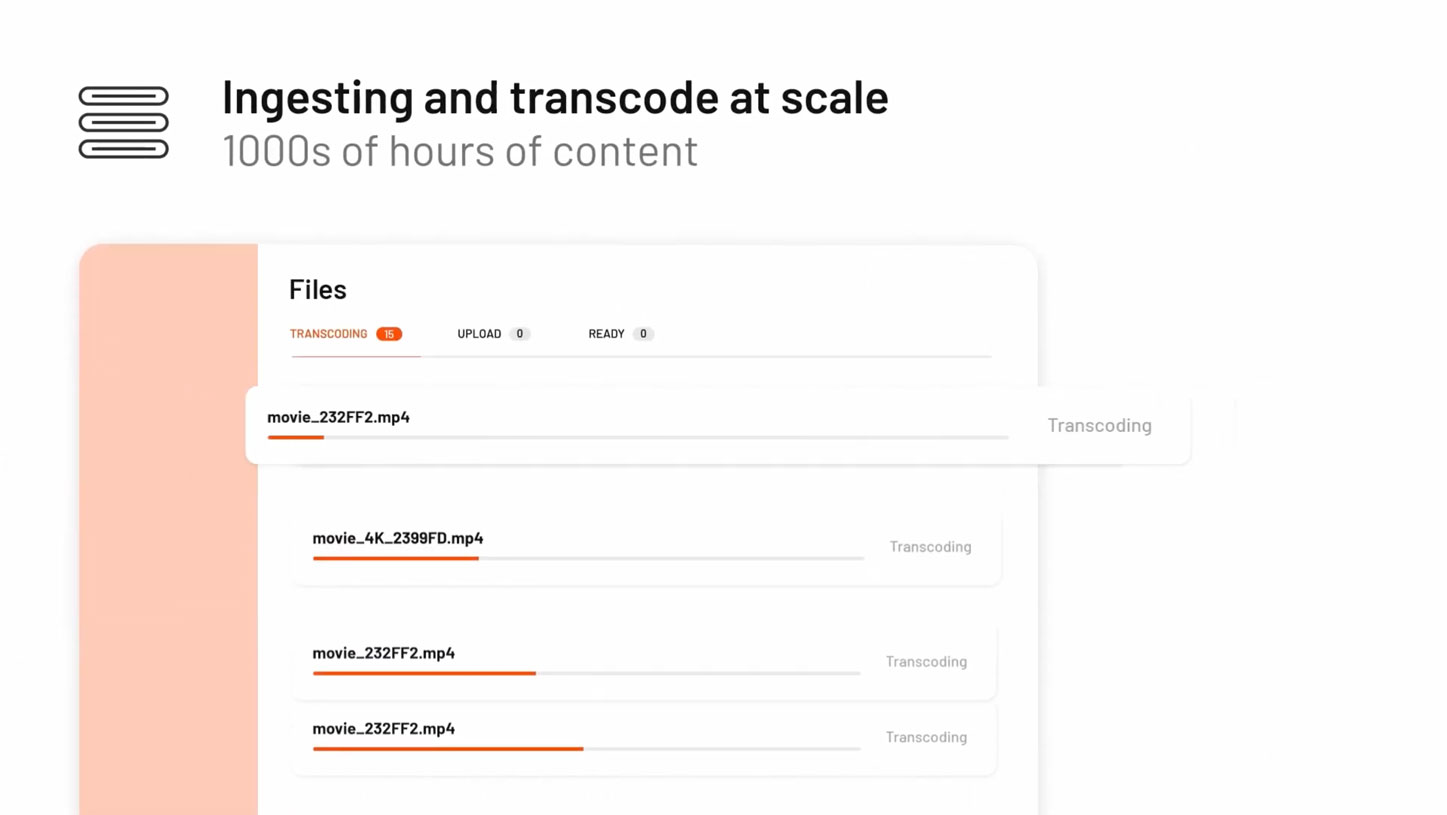The height and width of the screenshot is (815, 1447).
Task: Select the orange badge showing 15
Action: coord(389,334)
